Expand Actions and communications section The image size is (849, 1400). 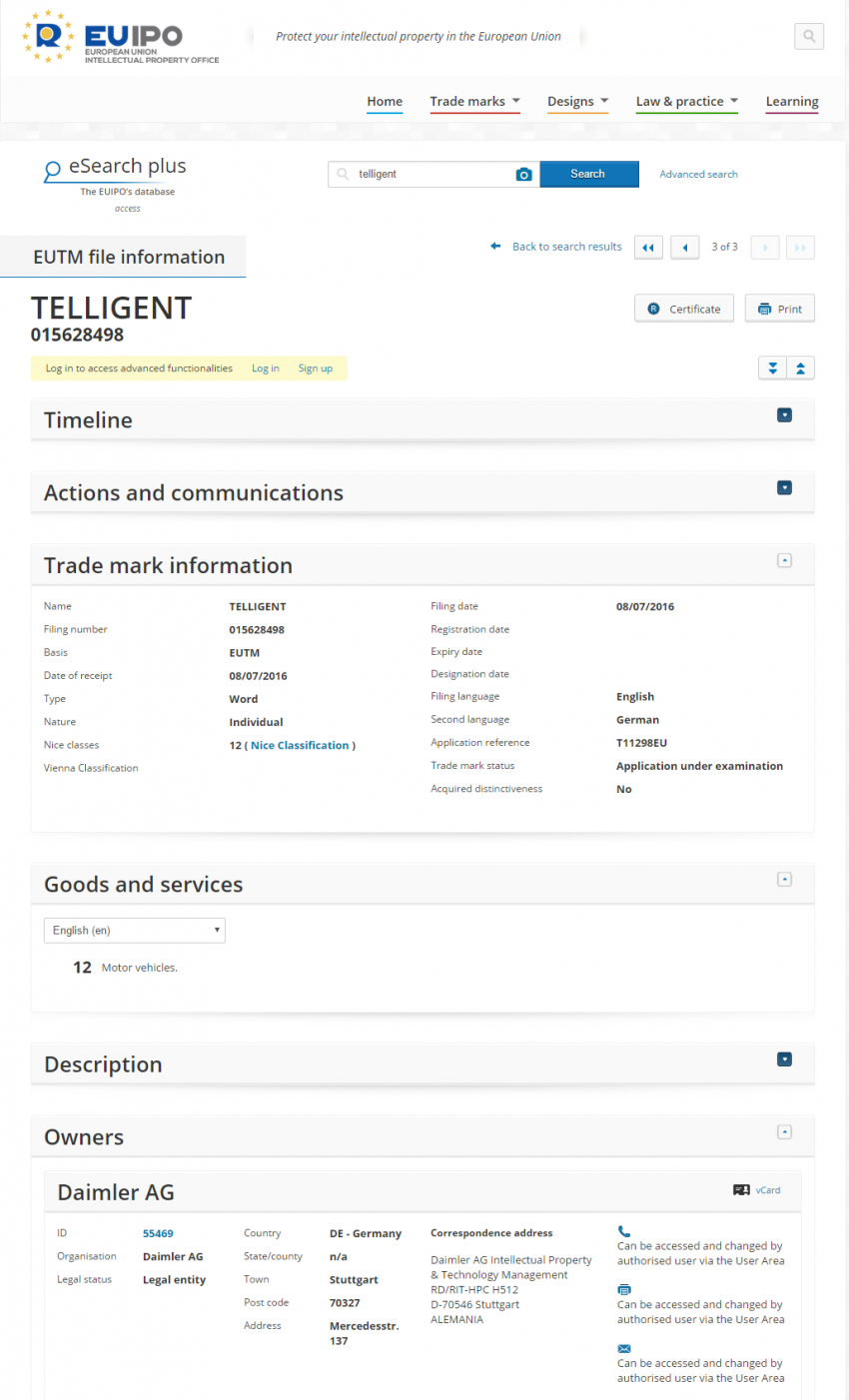pos(785,488)
